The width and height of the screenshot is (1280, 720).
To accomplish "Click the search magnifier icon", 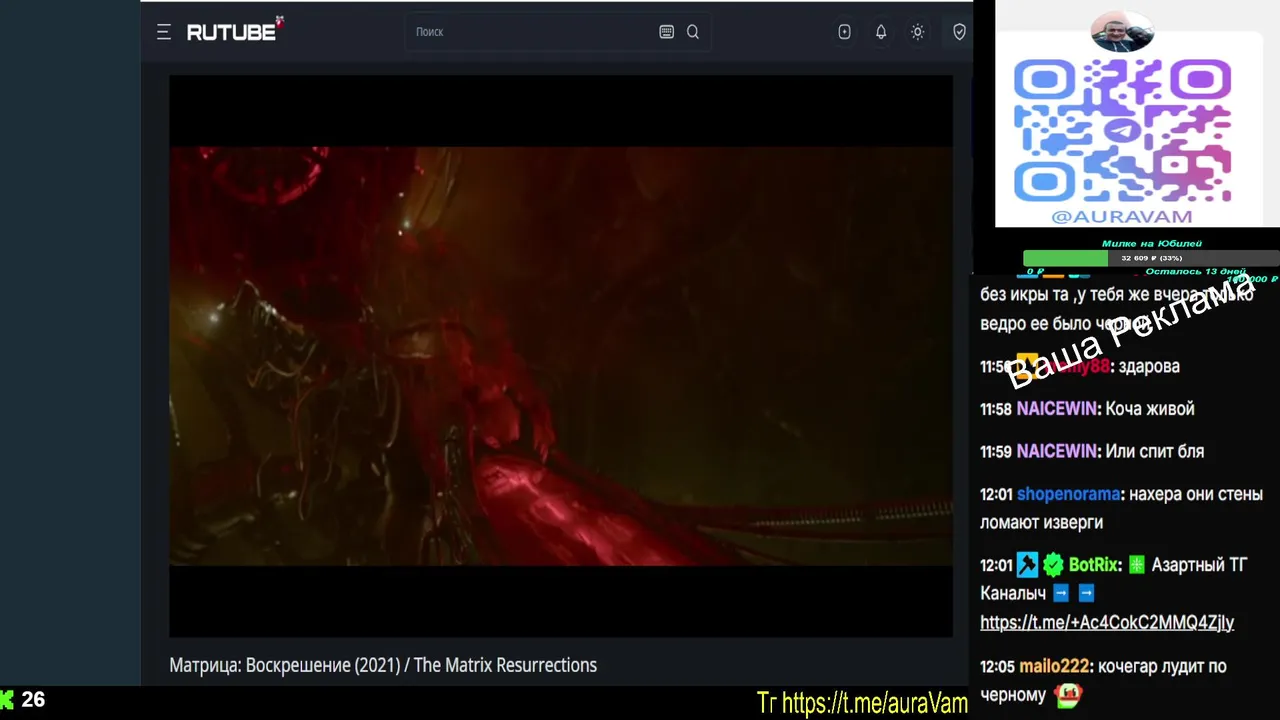I will (x=693, y=32).
